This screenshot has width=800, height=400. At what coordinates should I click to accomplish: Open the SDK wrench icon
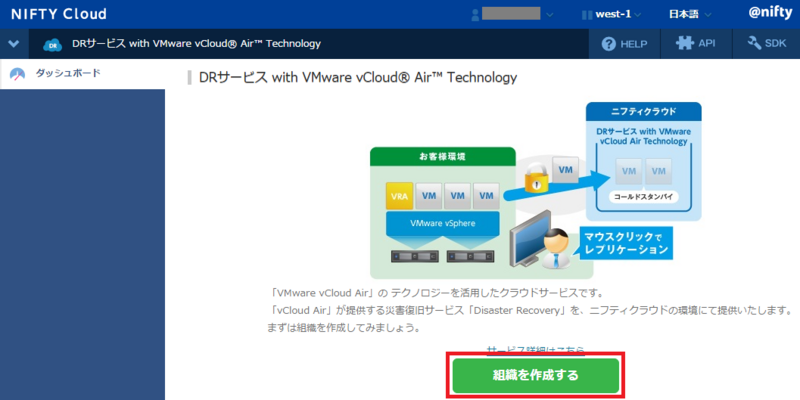[x=754, y=43]
